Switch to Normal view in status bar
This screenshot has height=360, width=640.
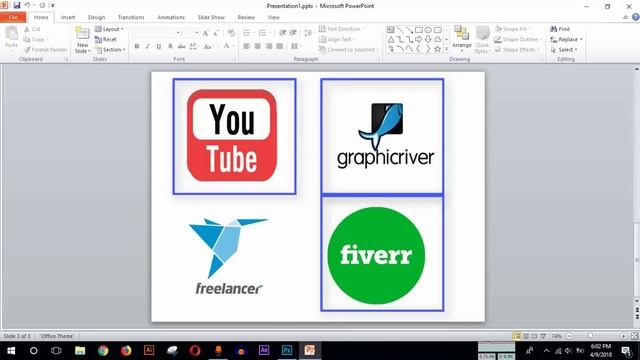pyautogui.click(x=517, y=336)
